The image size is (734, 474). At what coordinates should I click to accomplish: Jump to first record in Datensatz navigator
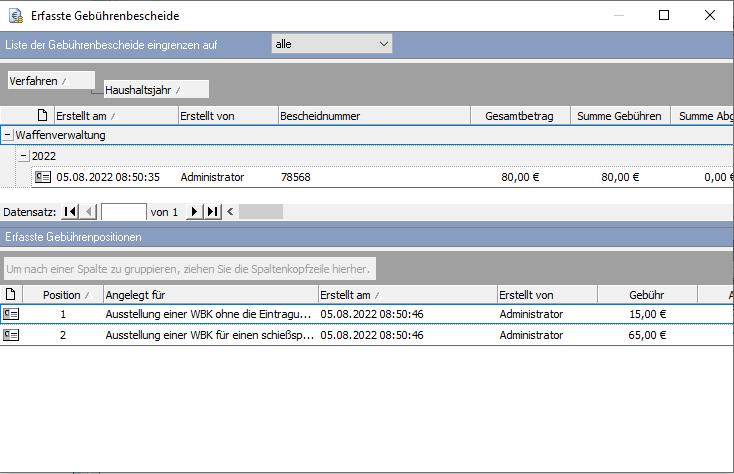(x=69, y=212)
